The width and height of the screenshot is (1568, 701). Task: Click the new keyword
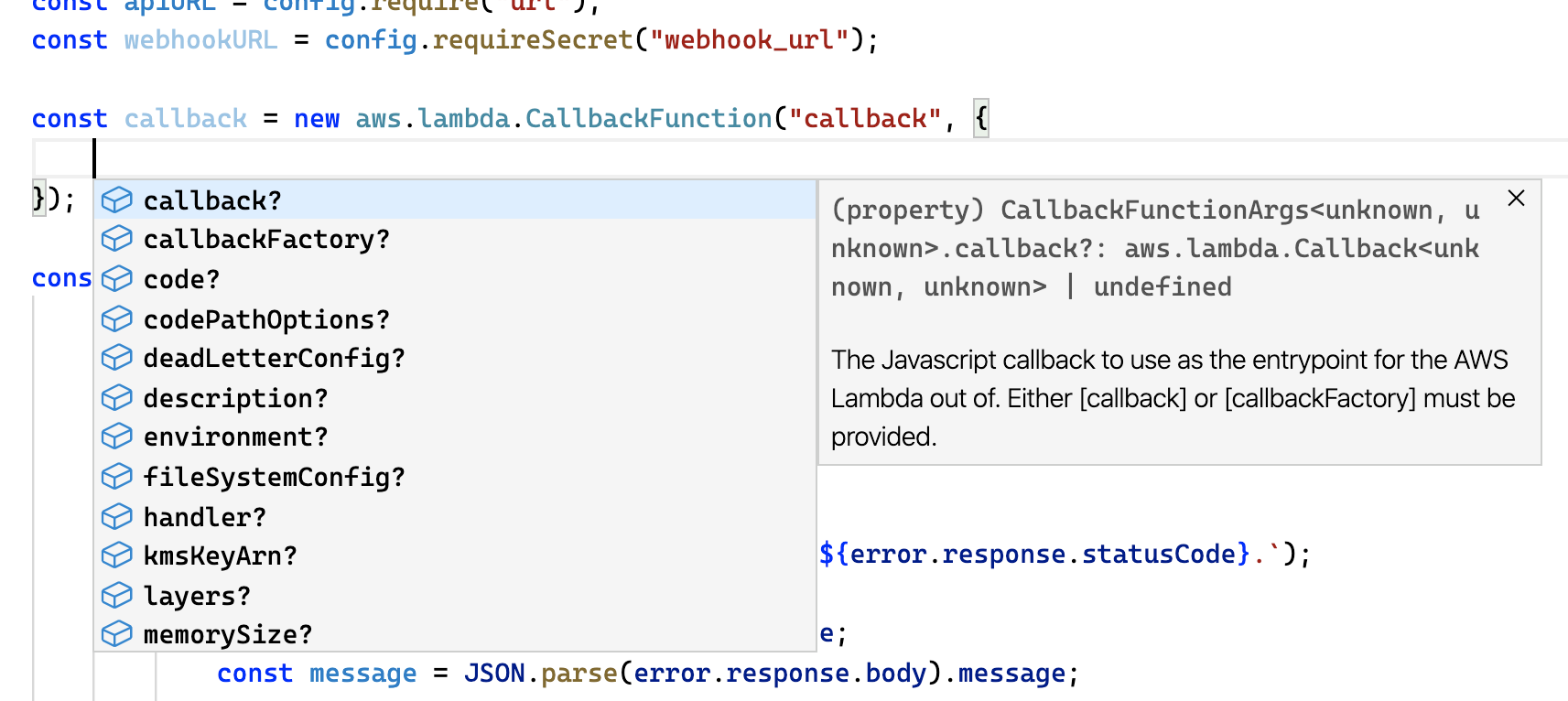pyautogui.click(x=317, y=119)
